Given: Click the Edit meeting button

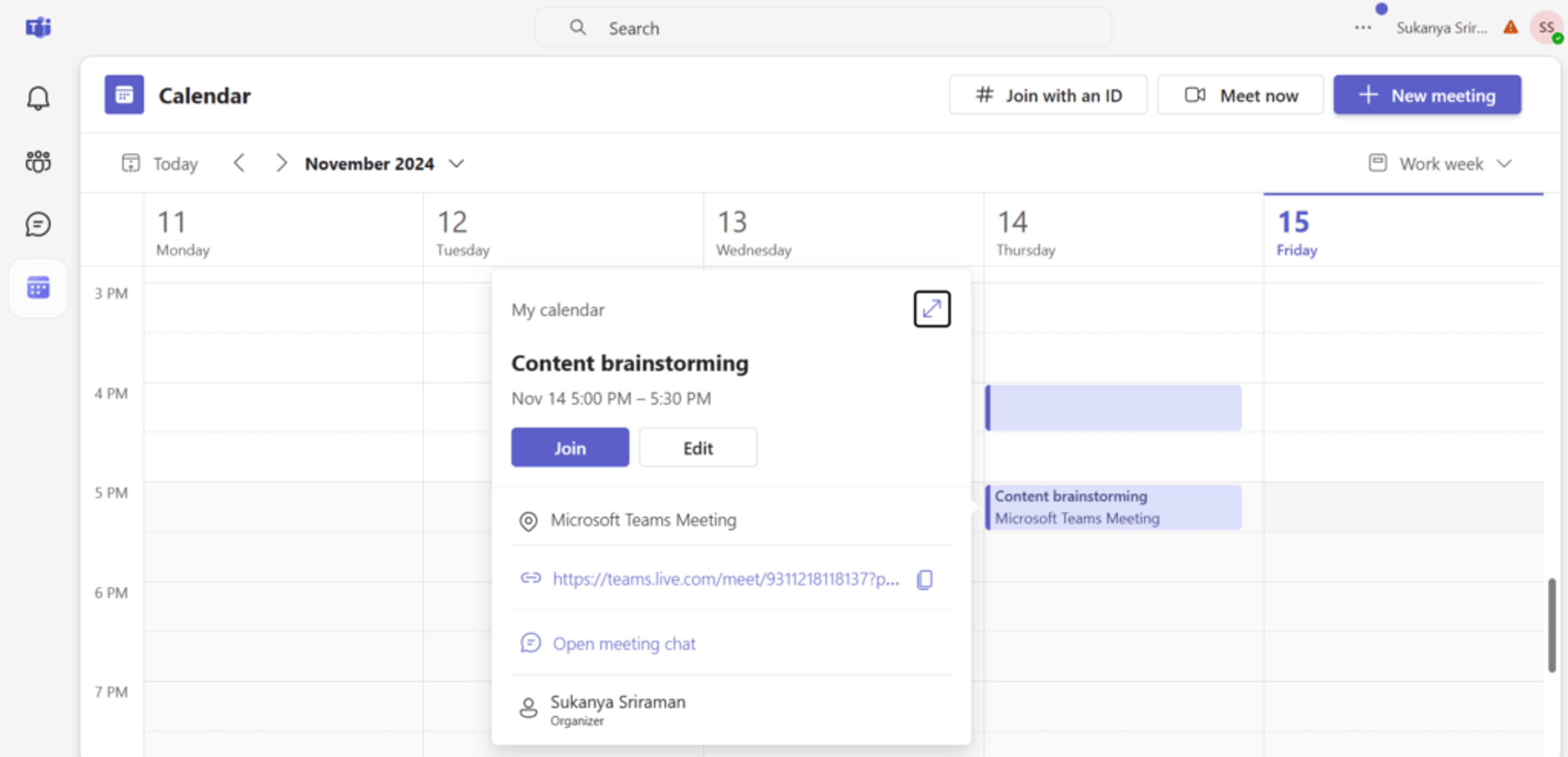Looking at the screenshot, I should [697, 448].
